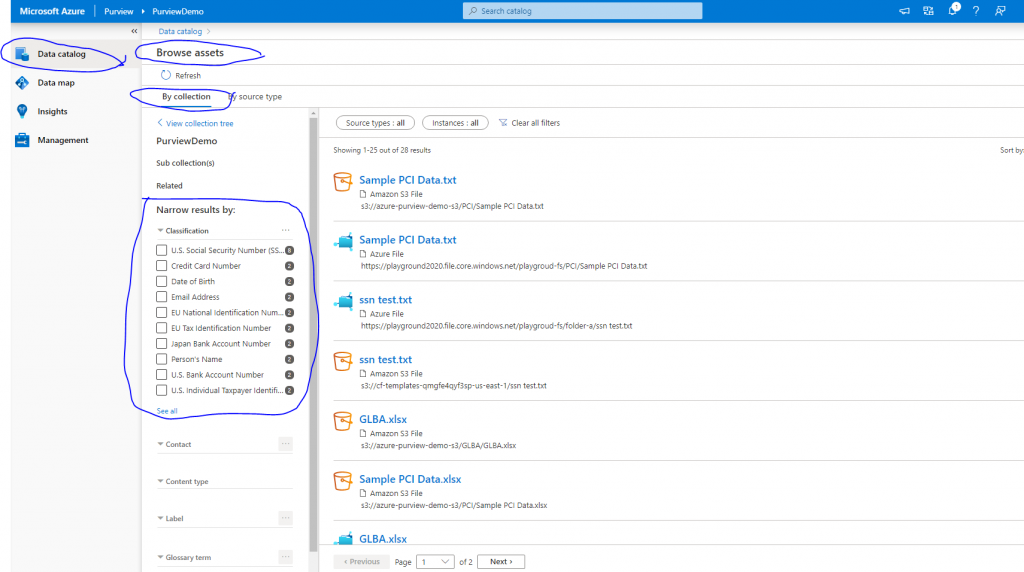The image size is (1024, 572).
Task: Collapse the left navigation sidebar
Action: point(134,31)
